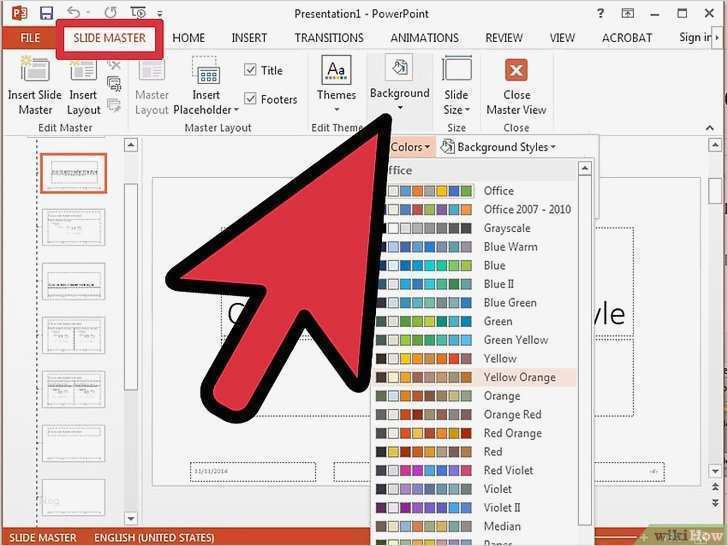The height and width of the screenshot is (546, 728).
Task: Pick Green Yellow color scheme
Action: pyautogui.click(x=475, y=340)
